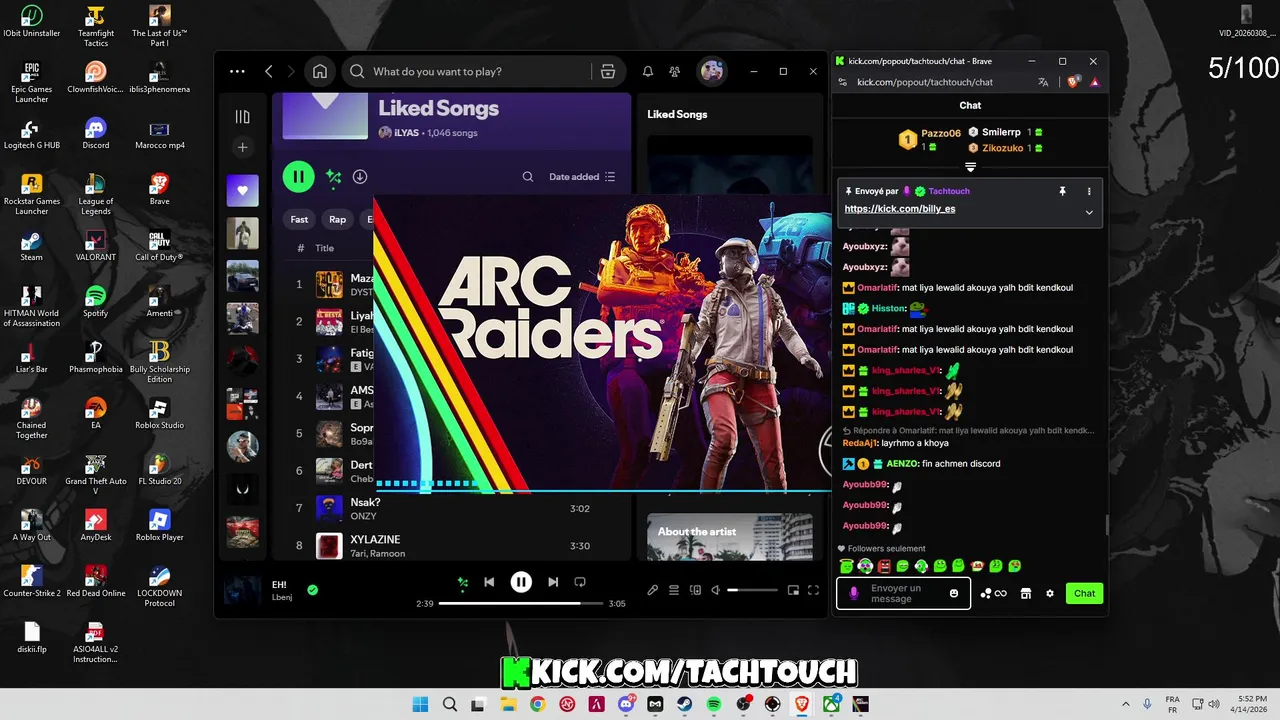Toggle repeat mode
Image resolution: width=1280 pixels, height=720 pixels.
pos(580,582)
